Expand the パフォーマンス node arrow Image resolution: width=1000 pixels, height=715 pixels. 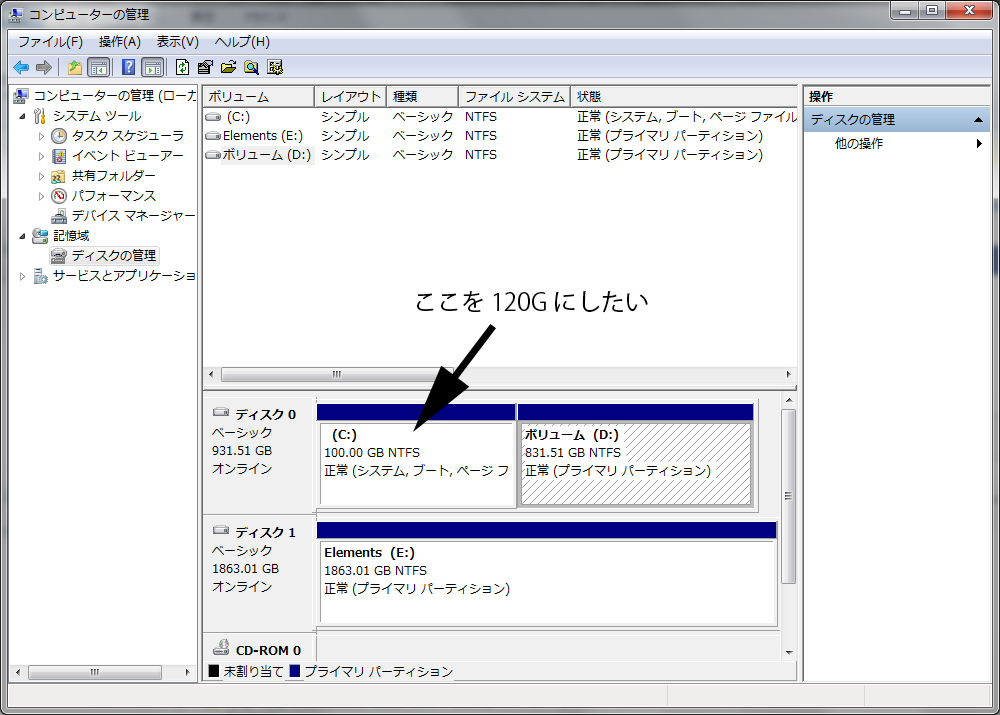pos(41,196)
